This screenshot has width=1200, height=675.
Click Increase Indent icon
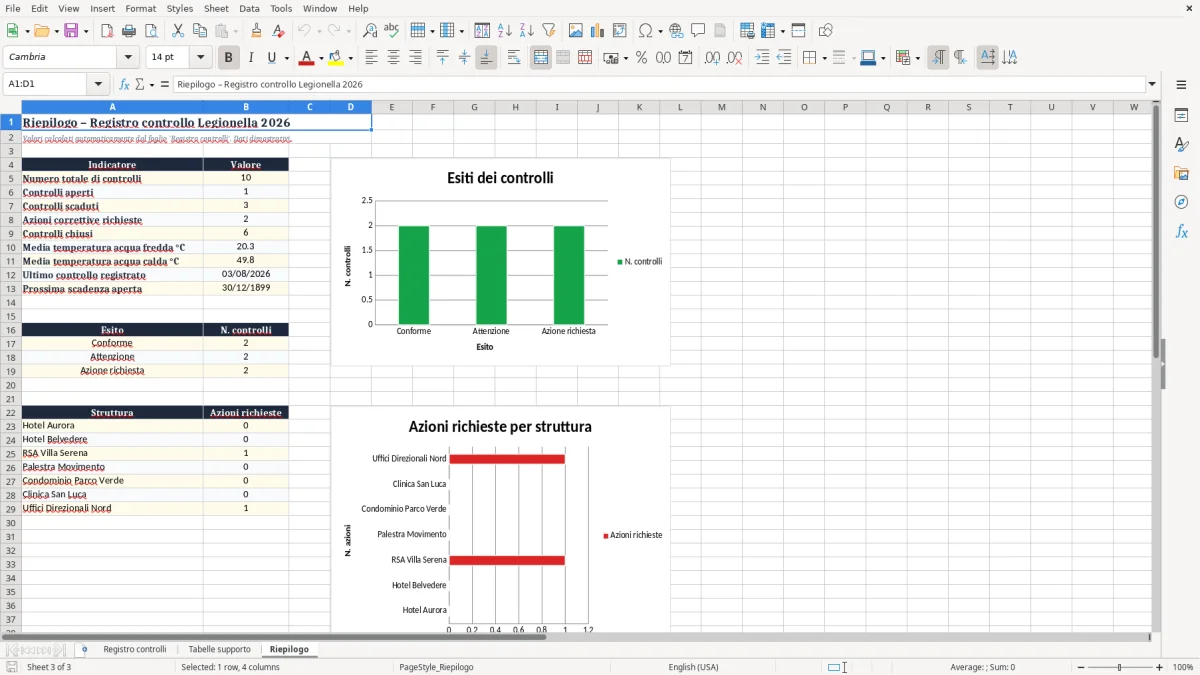coord(762,58)
